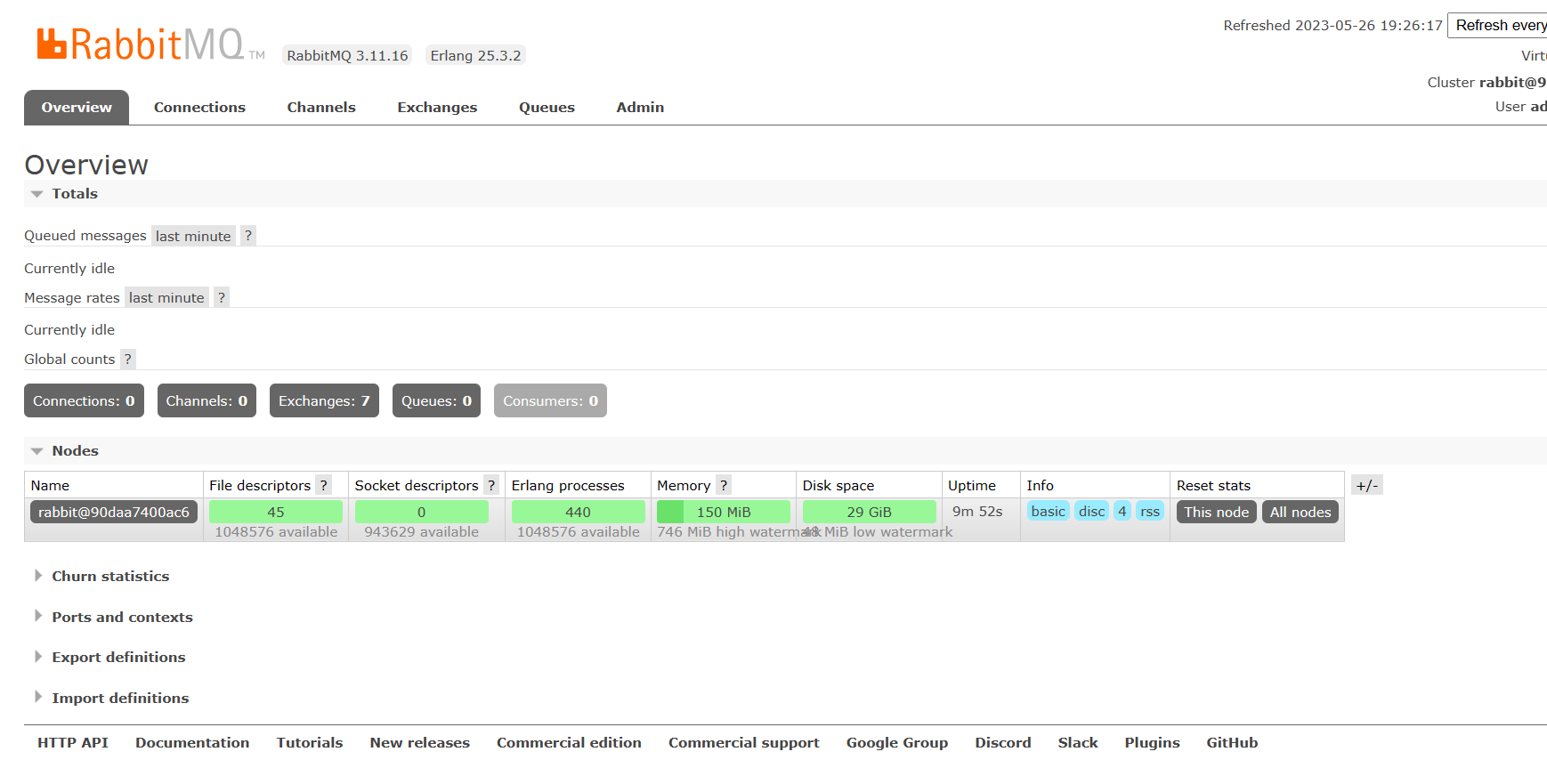Click the basic info tag
1547x784 pixels.
click(x=1048, y=511)
